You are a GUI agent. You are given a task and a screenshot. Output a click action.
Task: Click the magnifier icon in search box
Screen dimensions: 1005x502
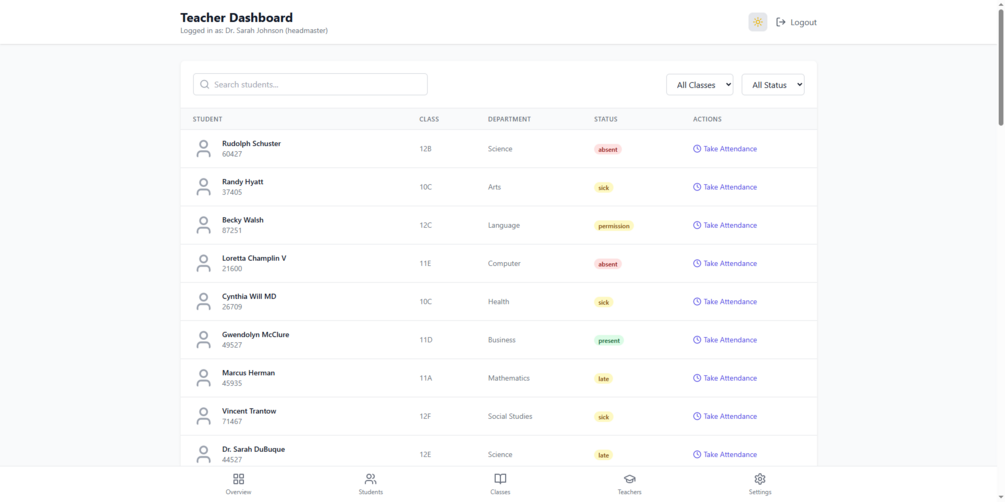pyautogui.click(x=205, y=85)
